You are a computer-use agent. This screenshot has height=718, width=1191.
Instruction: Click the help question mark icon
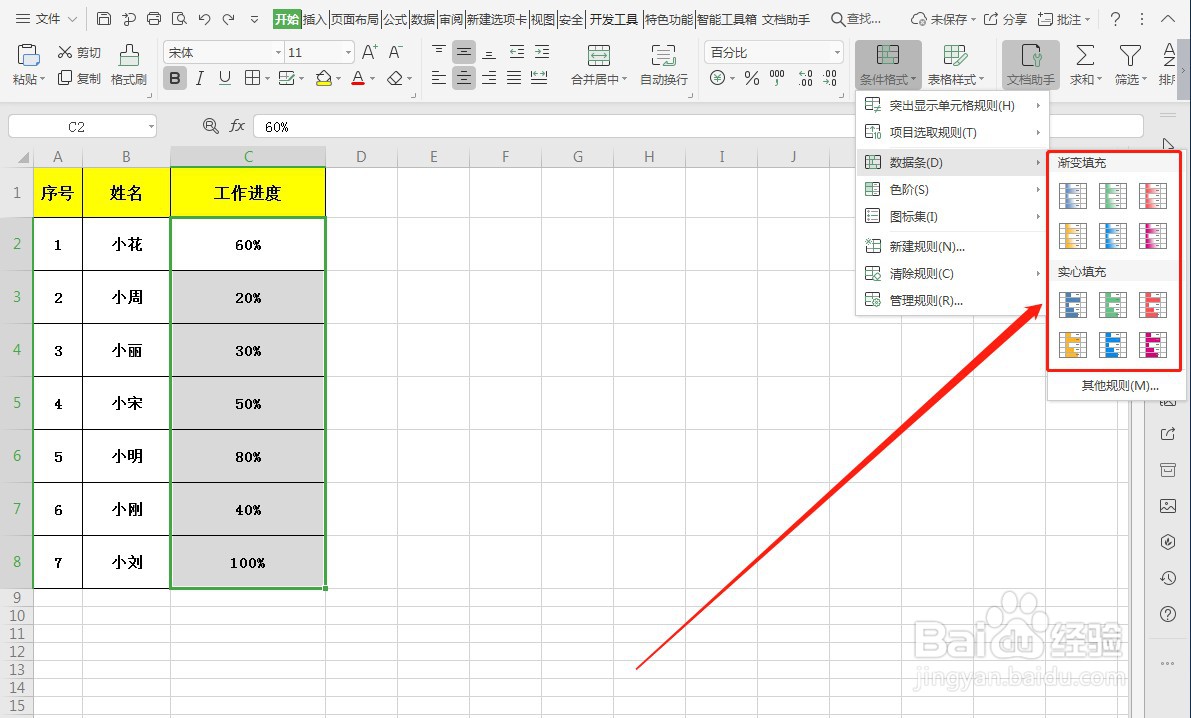[x=1115, y=19]
